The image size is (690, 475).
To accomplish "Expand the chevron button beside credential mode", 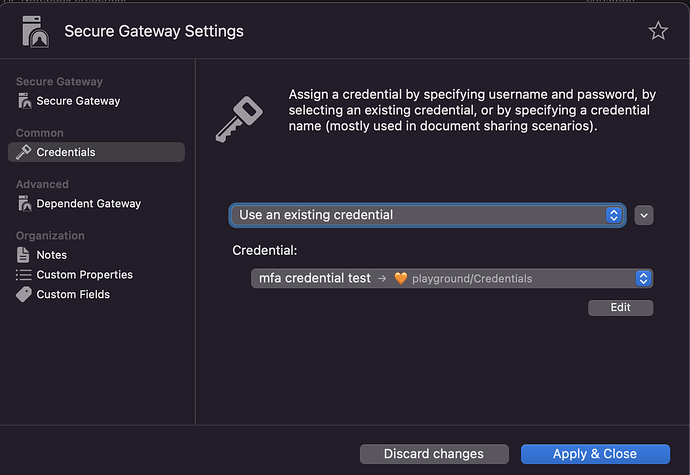I will pyautogui.click(x=644, y=215).
